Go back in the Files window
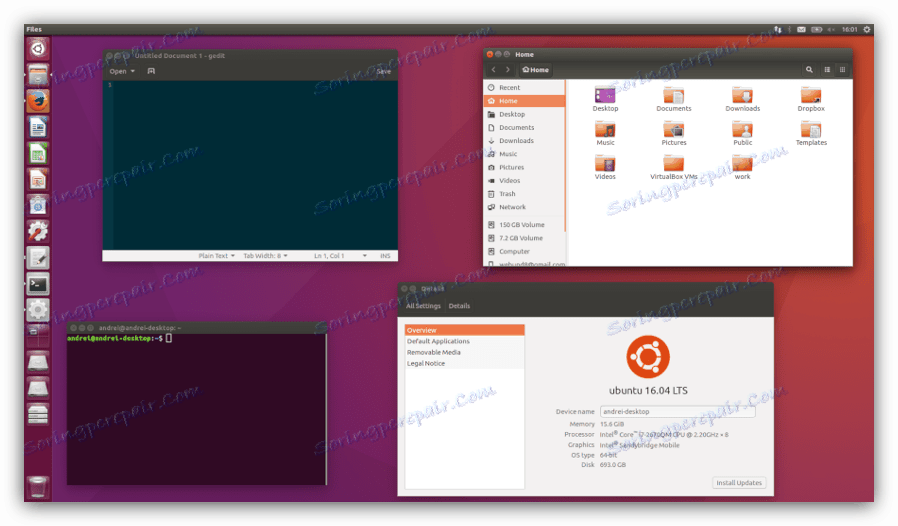This screenshot has height=526, width=898. click(x=494, y=70)
